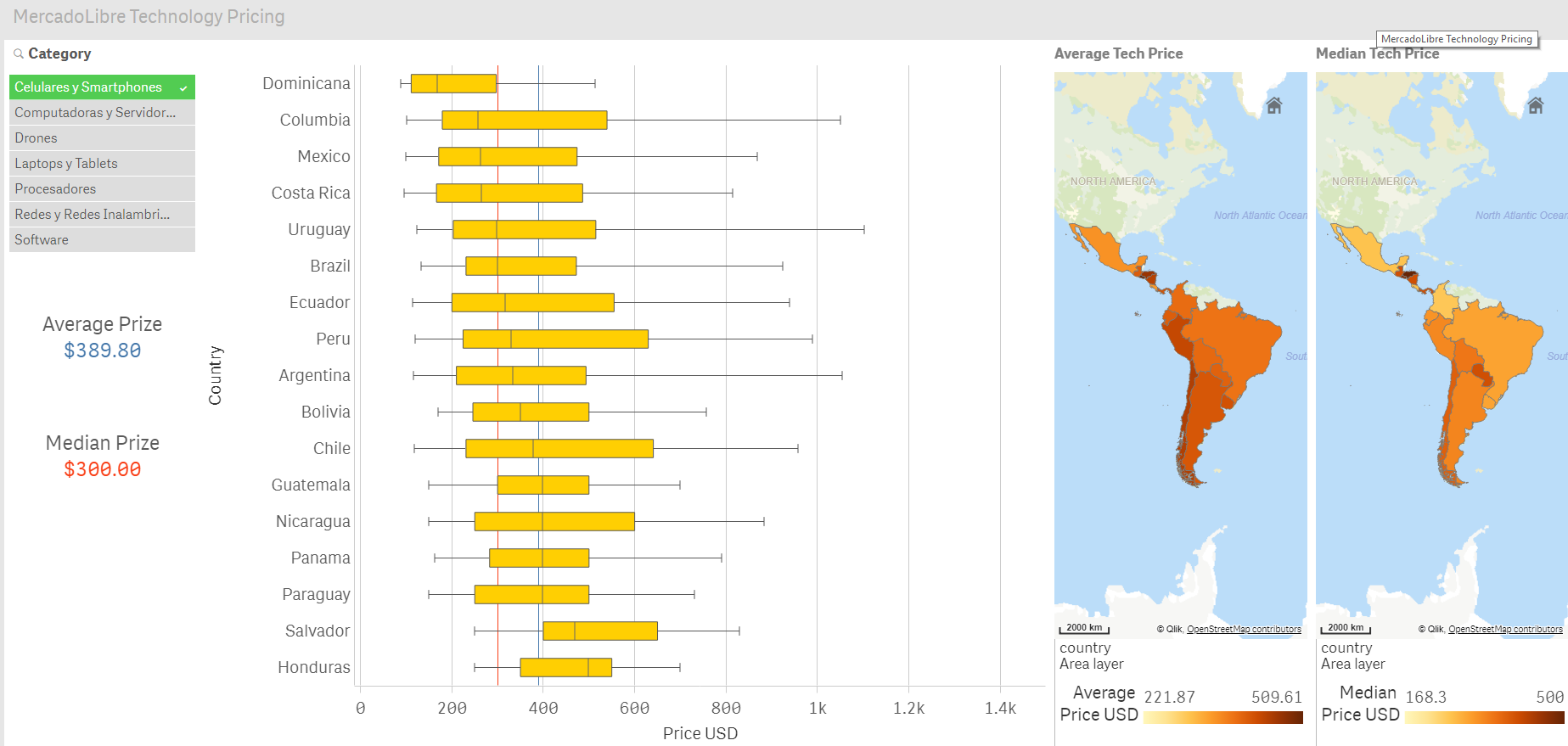Screen dimensions: 1568x746
Task: Select the Software category
Action: point(102,240)
